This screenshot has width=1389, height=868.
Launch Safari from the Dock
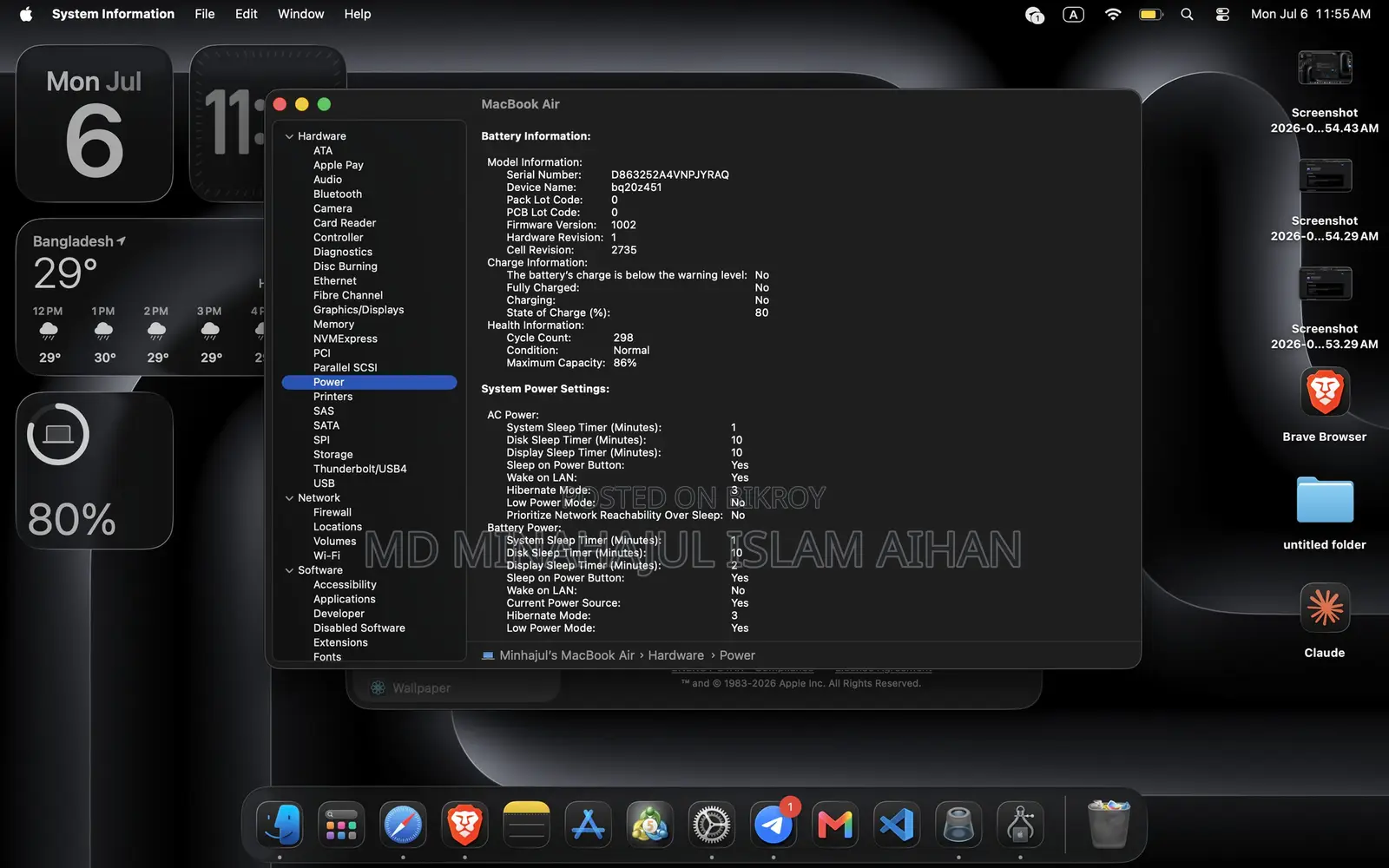tap(403, 825)
